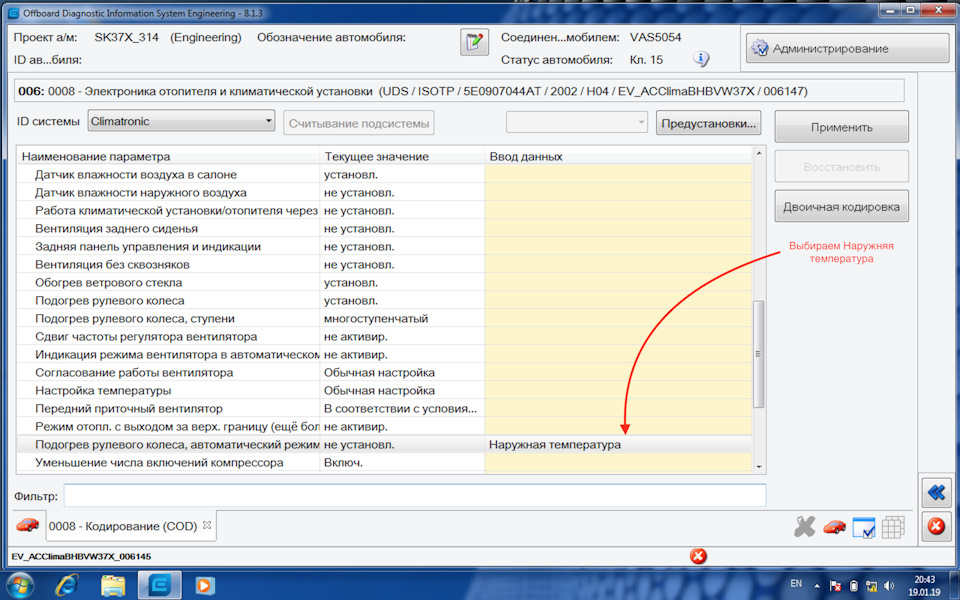Click the crossed tools icon in the bottom toolbar
Viewport: 960px width, 600px height.
click(804, 527)
